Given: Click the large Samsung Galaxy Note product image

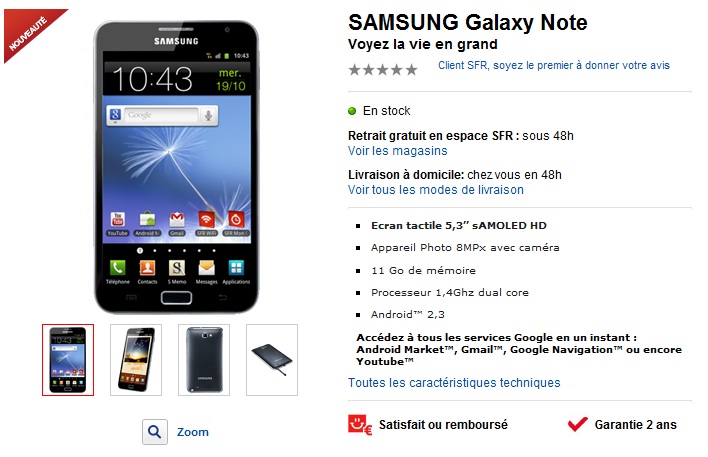Looking at the screenshot, I should [176, 167].
